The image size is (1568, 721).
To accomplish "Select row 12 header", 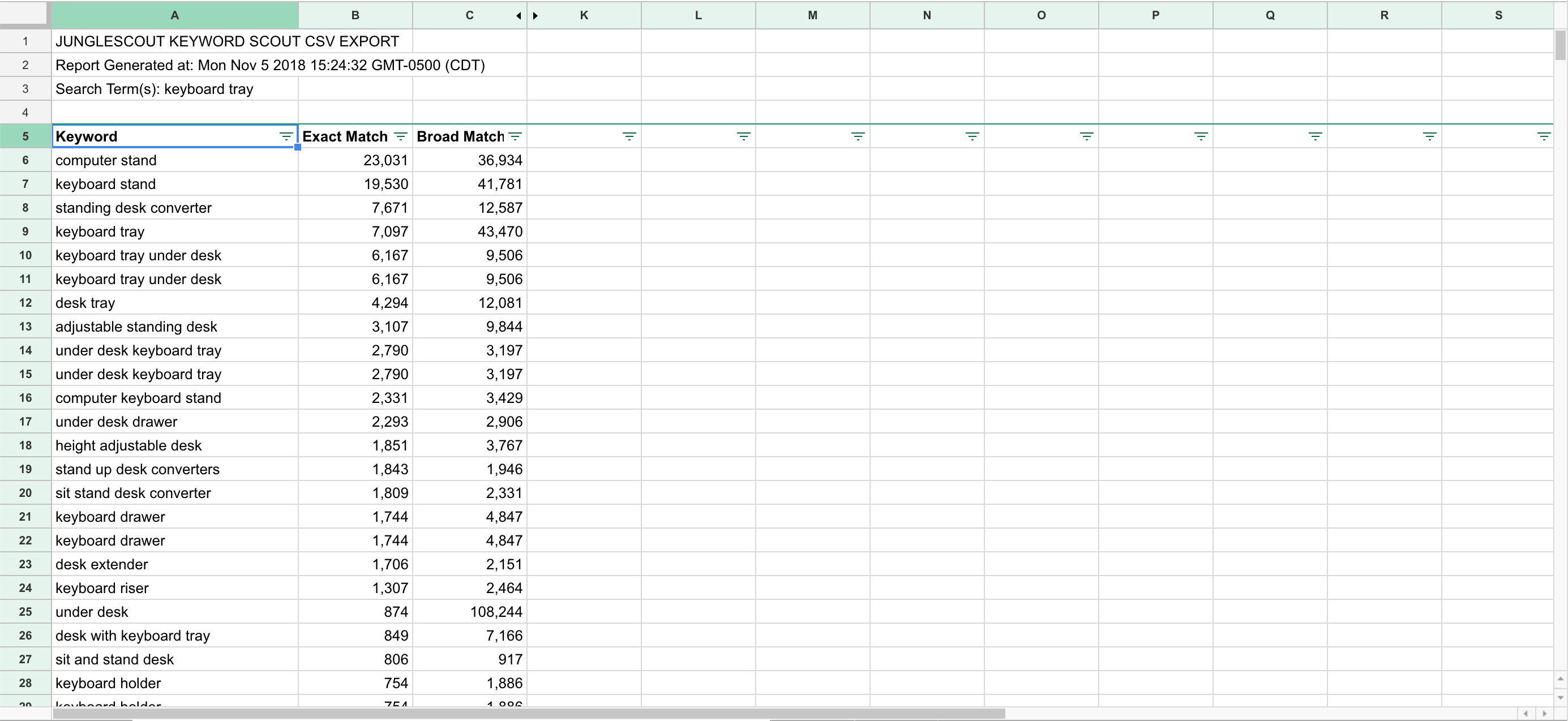I will [25, 303].
